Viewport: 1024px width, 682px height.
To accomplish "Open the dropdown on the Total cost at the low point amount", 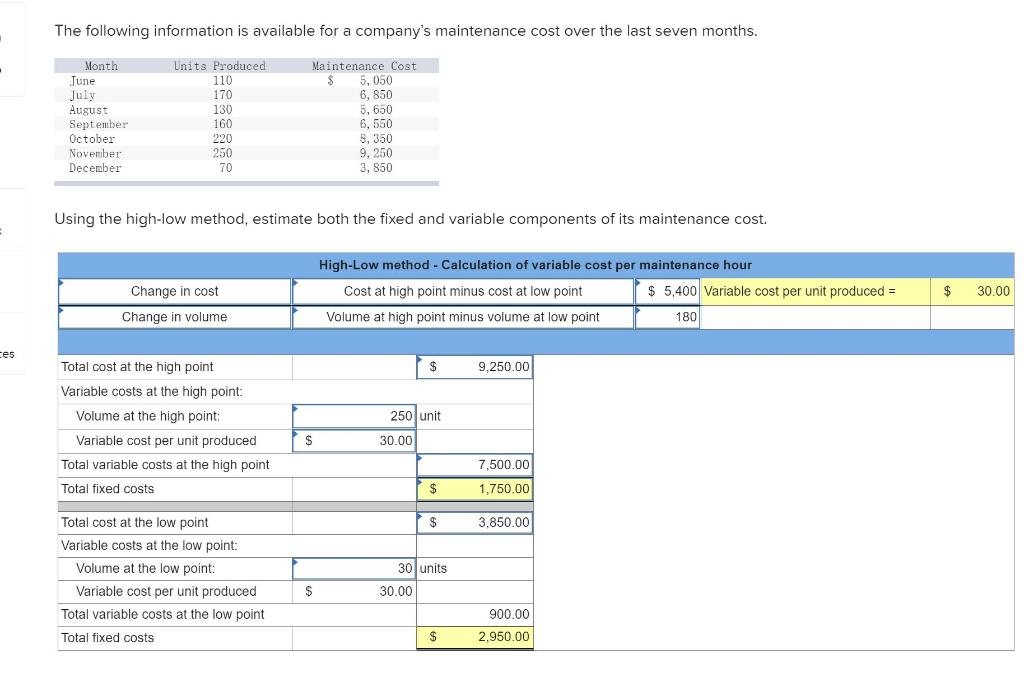I will pos(475,521).
